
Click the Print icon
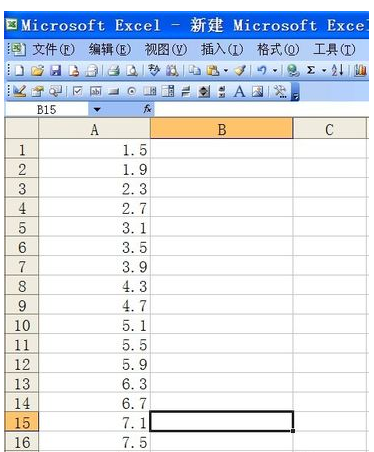pos(114,70)
